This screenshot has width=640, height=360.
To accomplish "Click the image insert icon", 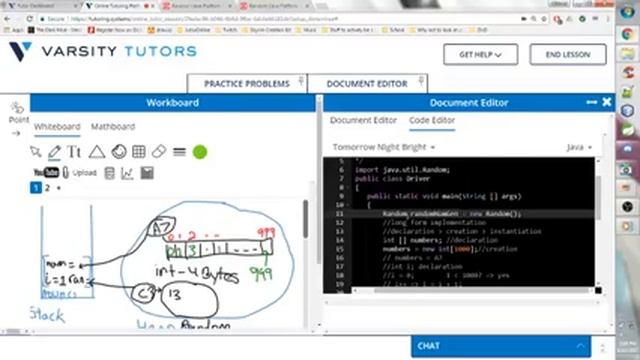I will (147, 173).
